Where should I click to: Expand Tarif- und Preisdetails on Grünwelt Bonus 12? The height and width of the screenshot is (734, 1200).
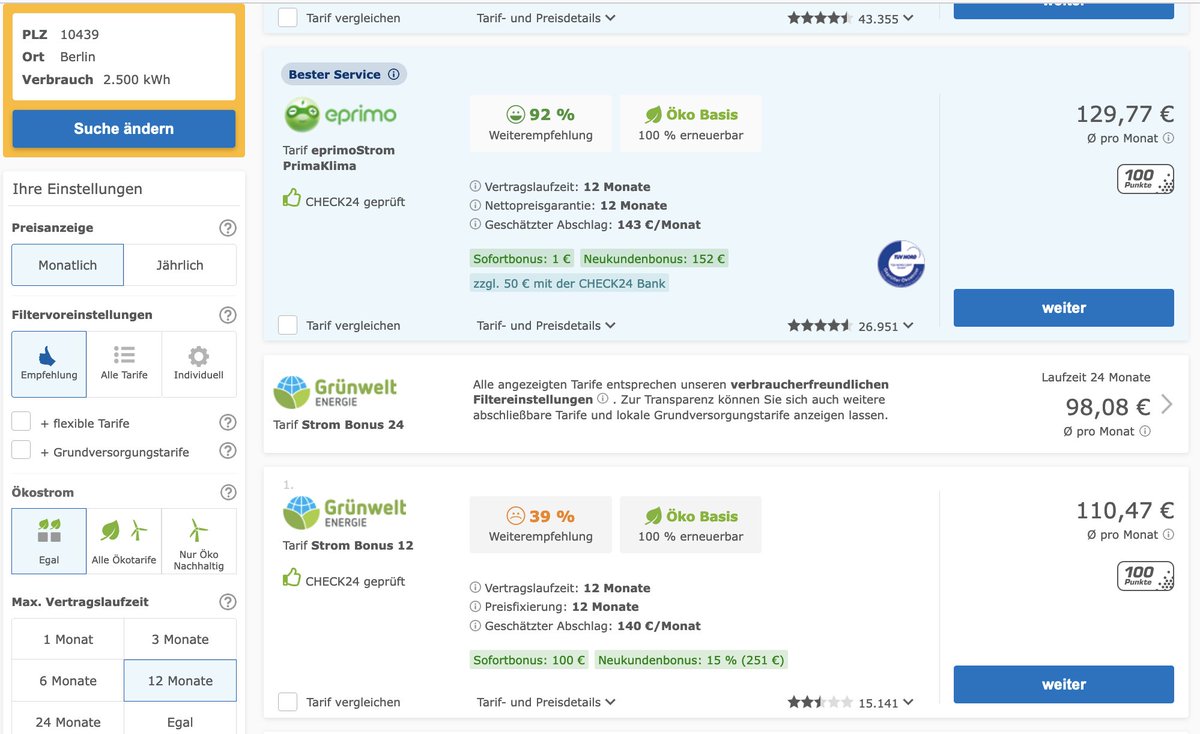pyautogui.click(x=546, y=702)
